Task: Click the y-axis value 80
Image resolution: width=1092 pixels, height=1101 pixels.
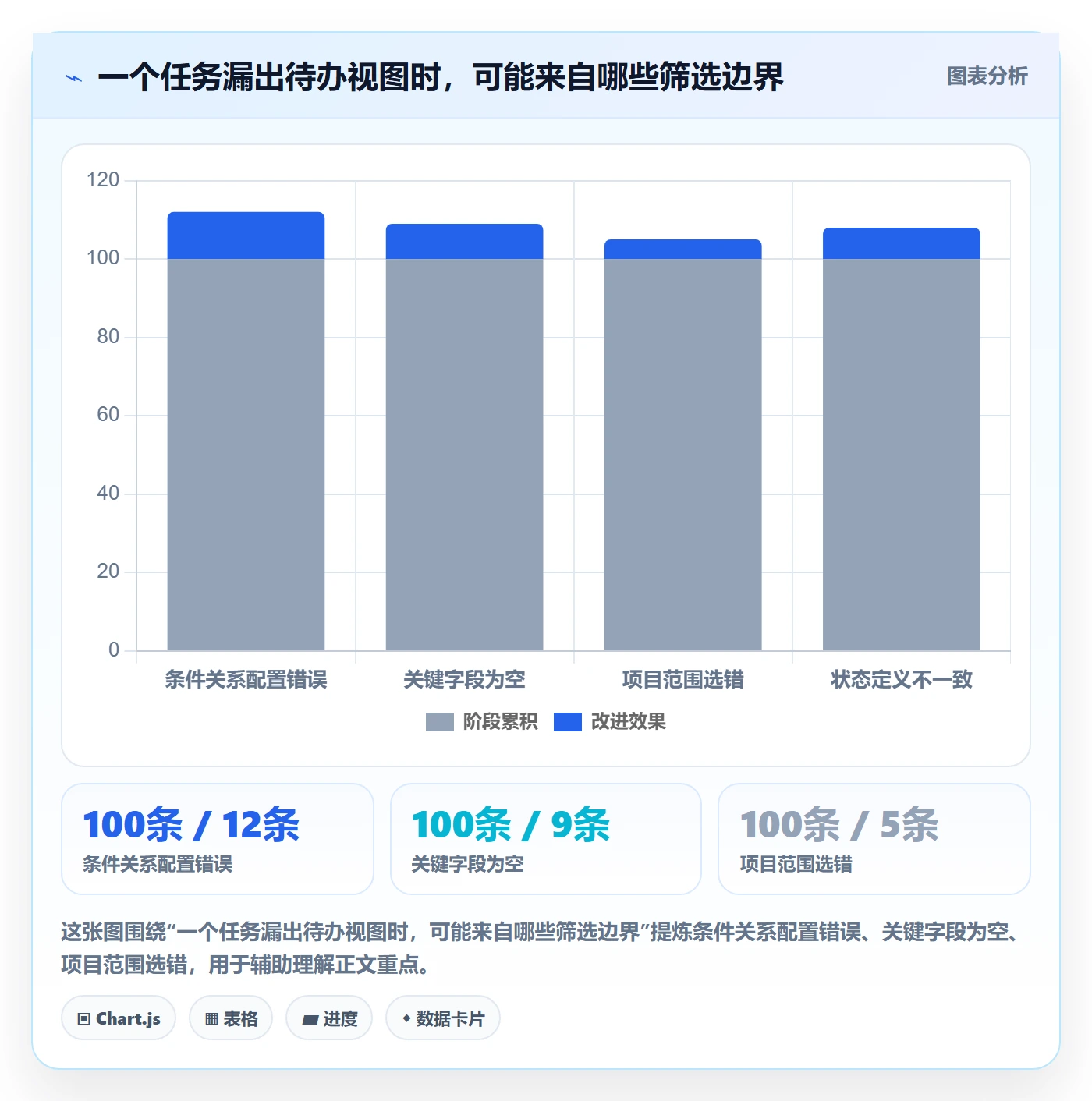Action: [108, 337]
